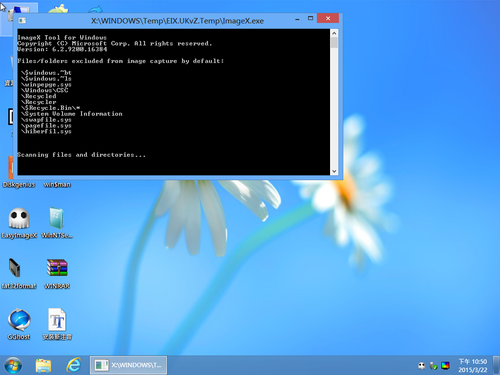Select the win$man desktop shortcut
Viewport: 500px width, 375px height.
click(57, 184)
